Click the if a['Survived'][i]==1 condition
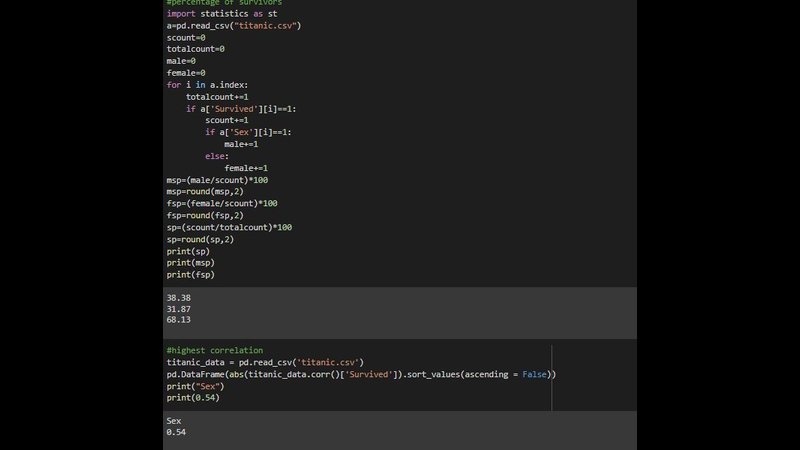Image resolution: width=800 pixels, height=450 pixels. [x=241, y=108]
